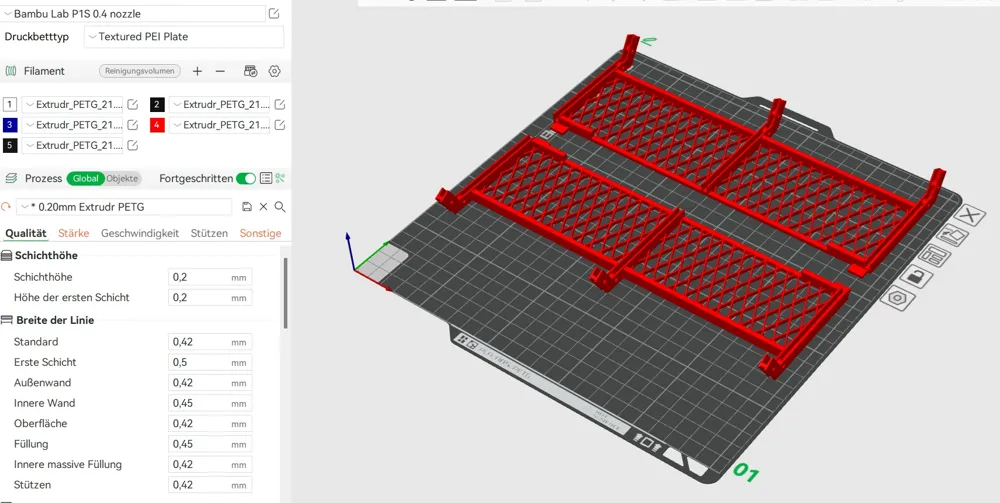Open filament settings gear icon

(274, 71)
